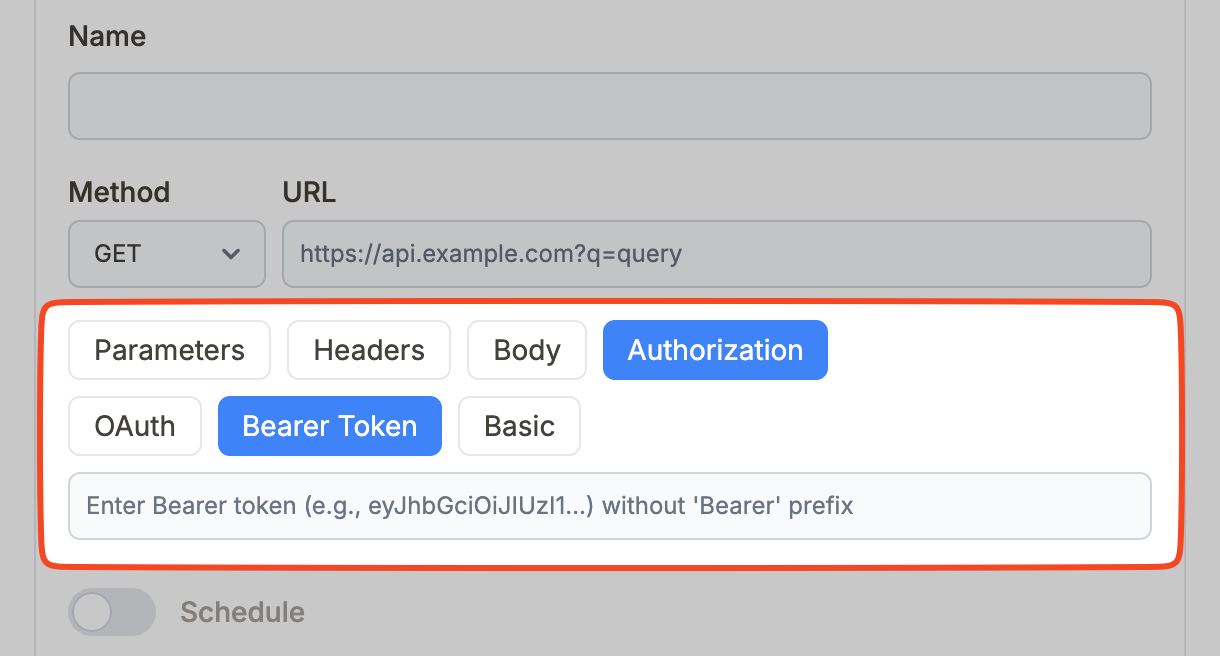The image size is (1220, 656).
Task: Click the Authorization tab
Action: [715, 350]
